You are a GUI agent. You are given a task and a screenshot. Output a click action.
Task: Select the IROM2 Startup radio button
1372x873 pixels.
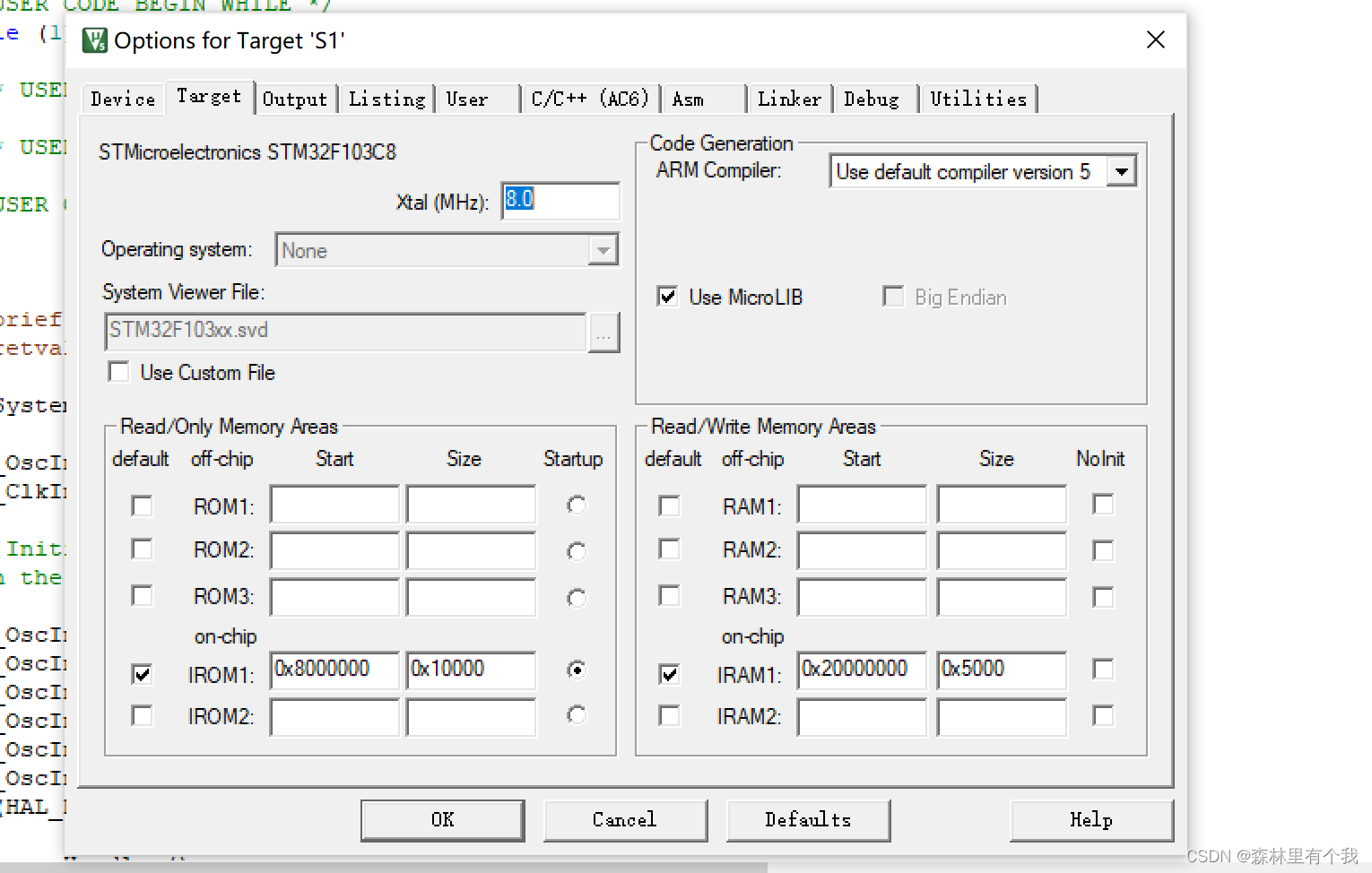click(577, 714)
